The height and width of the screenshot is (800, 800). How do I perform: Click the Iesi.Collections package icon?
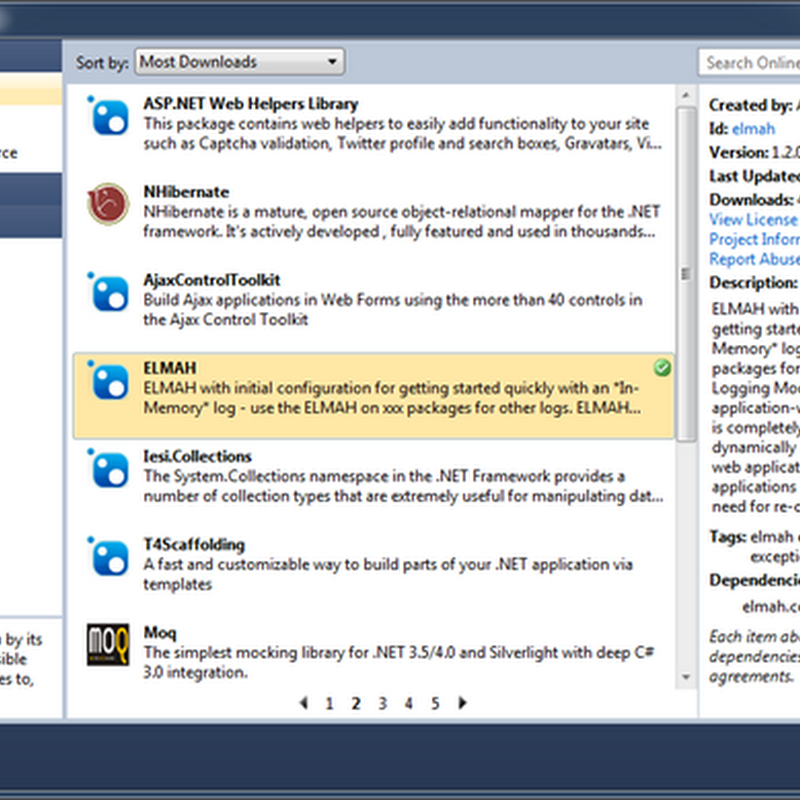click(x=108, y=469)
